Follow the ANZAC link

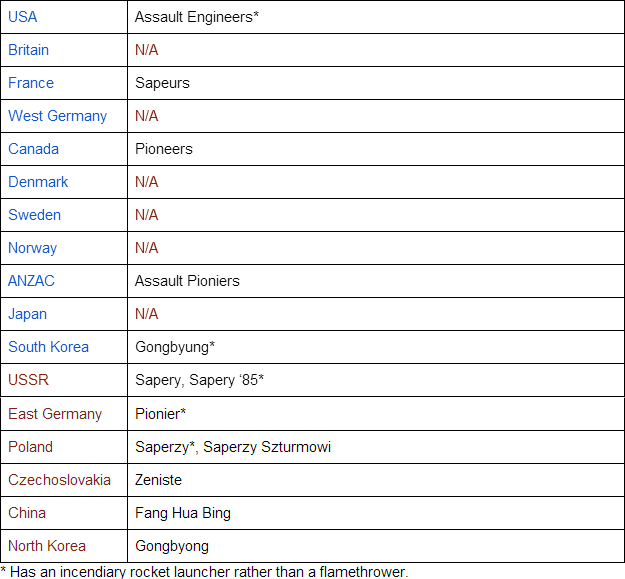31,281
